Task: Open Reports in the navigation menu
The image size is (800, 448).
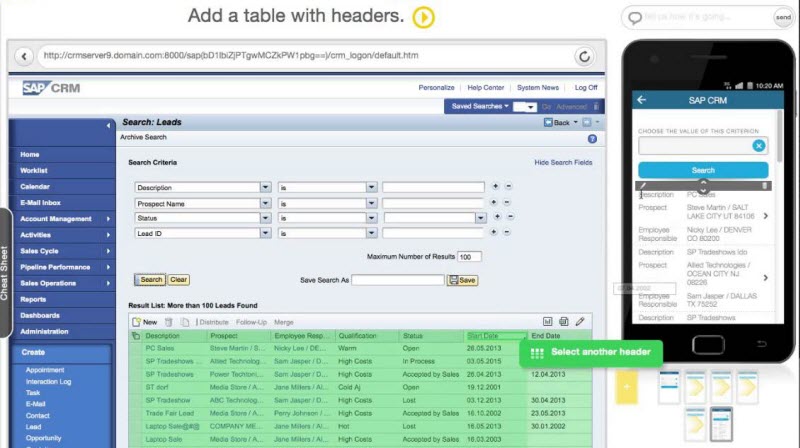Action: coord(33,300)
